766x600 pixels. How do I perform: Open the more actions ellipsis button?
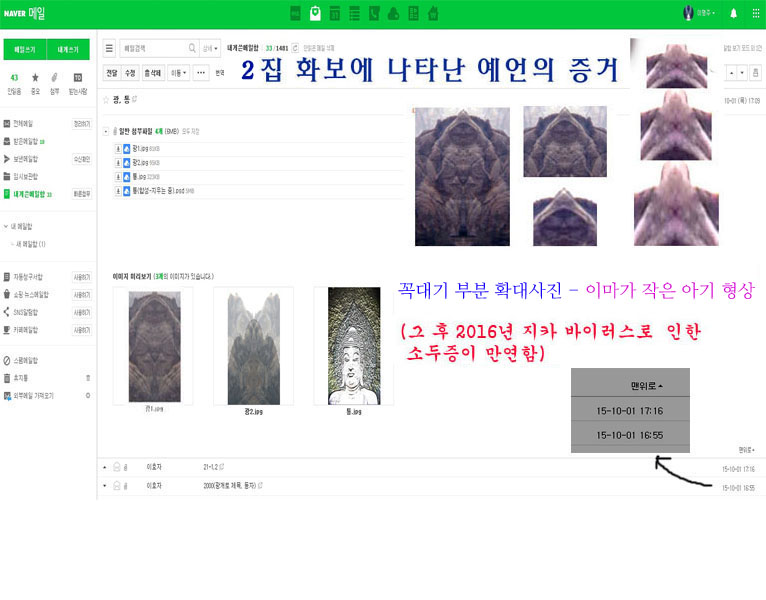point(201,73)
